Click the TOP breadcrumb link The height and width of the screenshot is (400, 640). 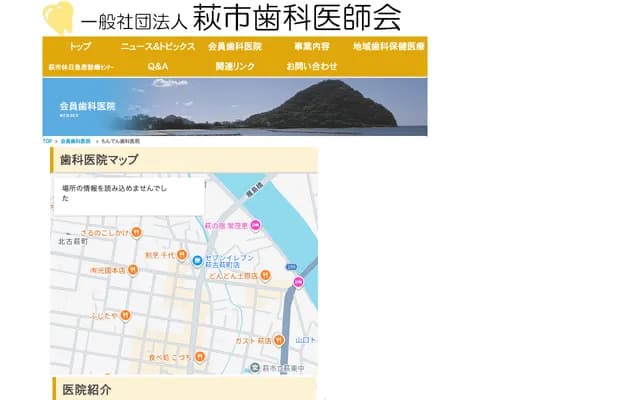(x=46, y=141)
